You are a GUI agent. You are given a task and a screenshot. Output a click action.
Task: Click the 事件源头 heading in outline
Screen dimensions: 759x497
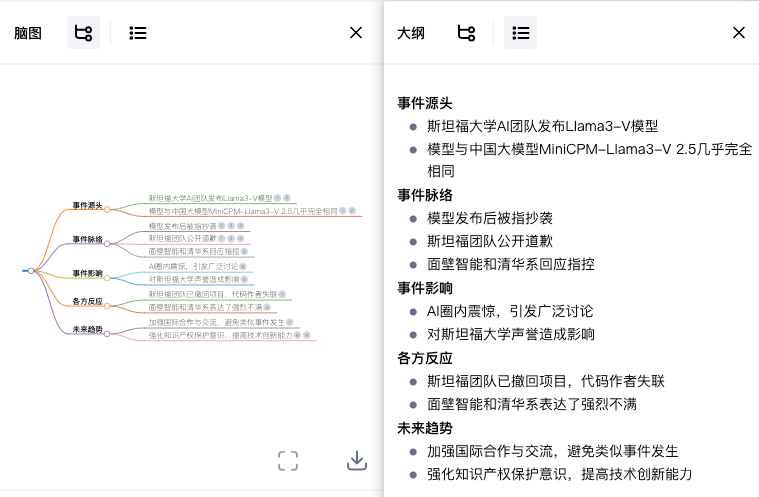[425, 103]
